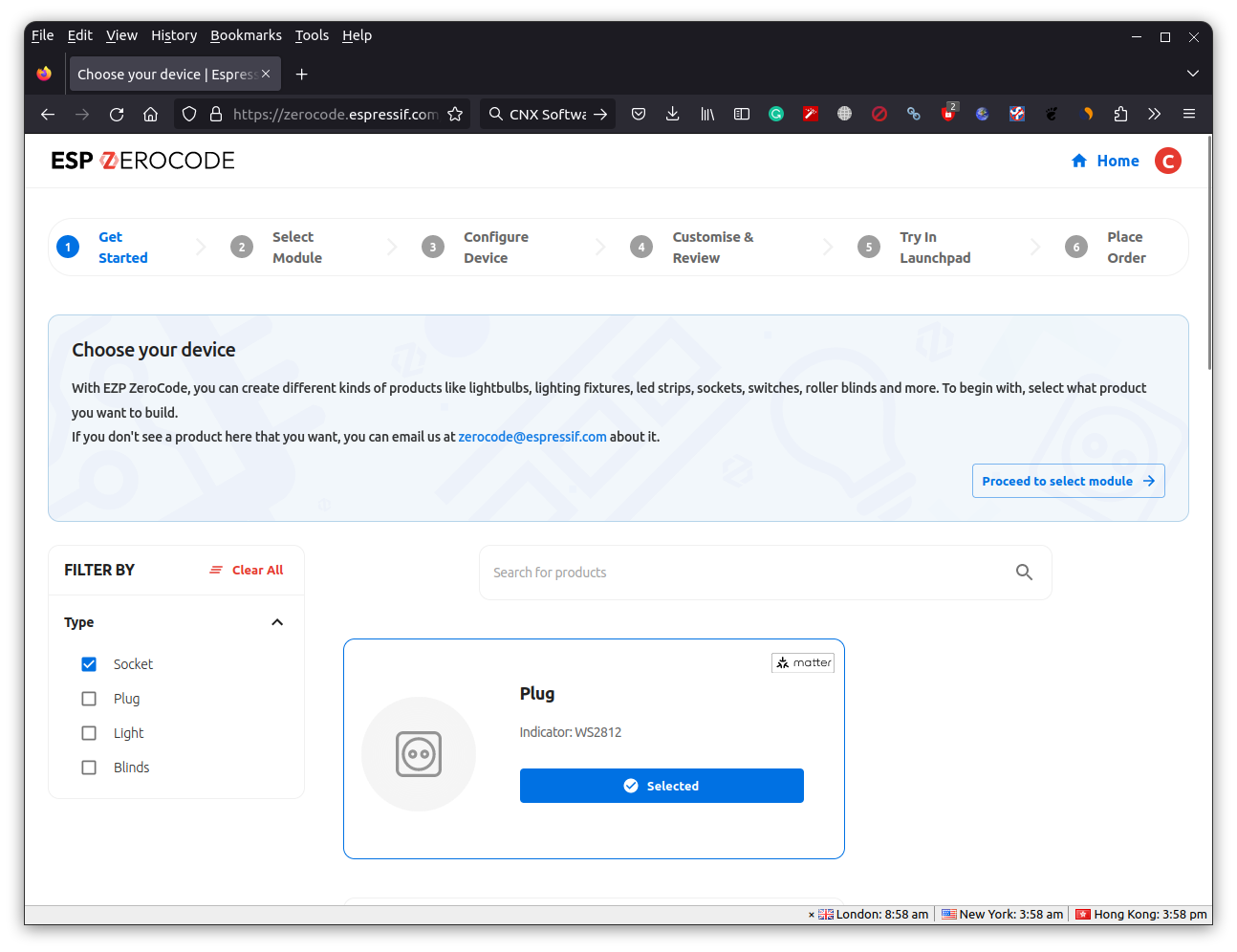
Task: Open the Bookmarks menu
Action: click(x=246, y=35)
